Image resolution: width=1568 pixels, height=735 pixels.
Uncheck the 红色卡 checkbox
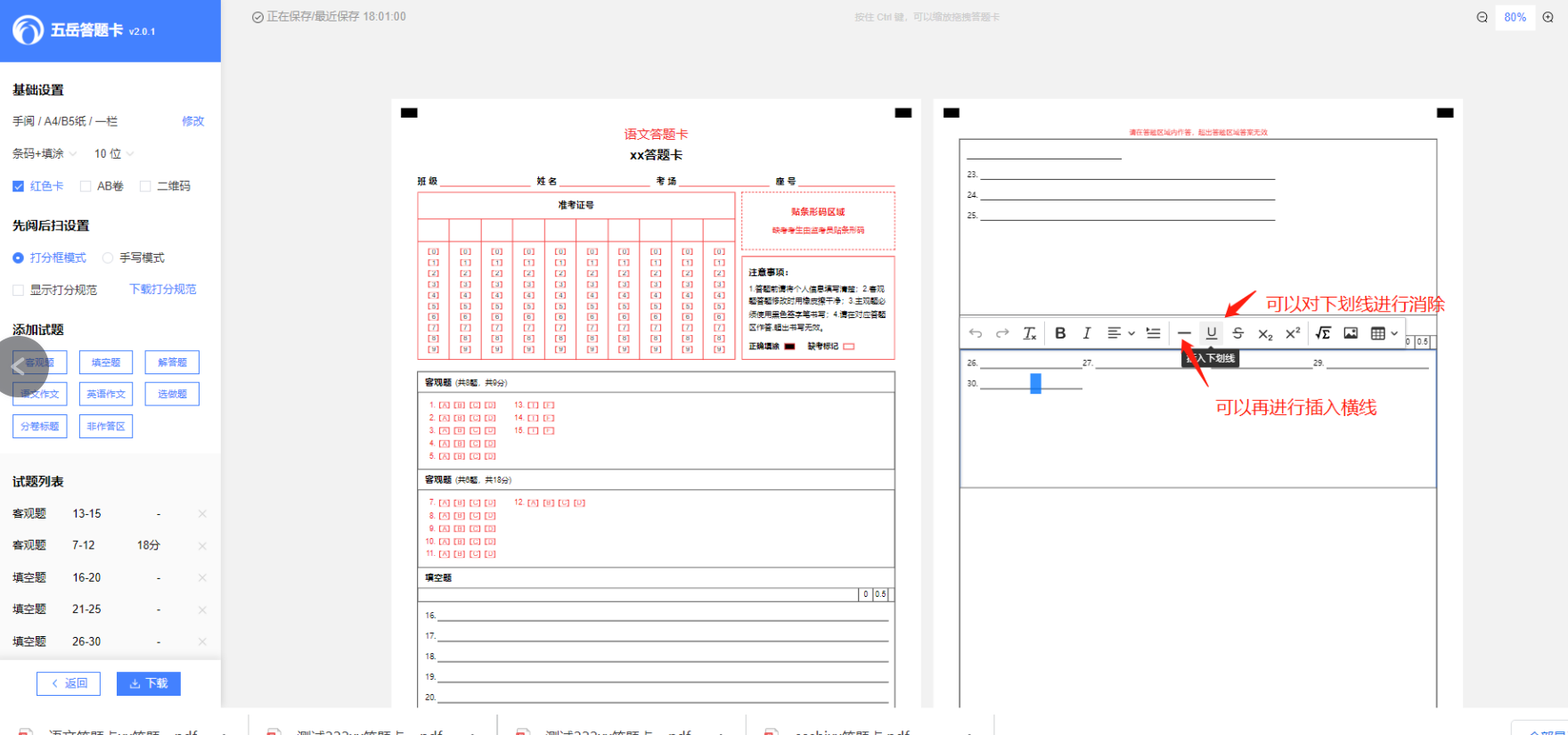(18, 186)
